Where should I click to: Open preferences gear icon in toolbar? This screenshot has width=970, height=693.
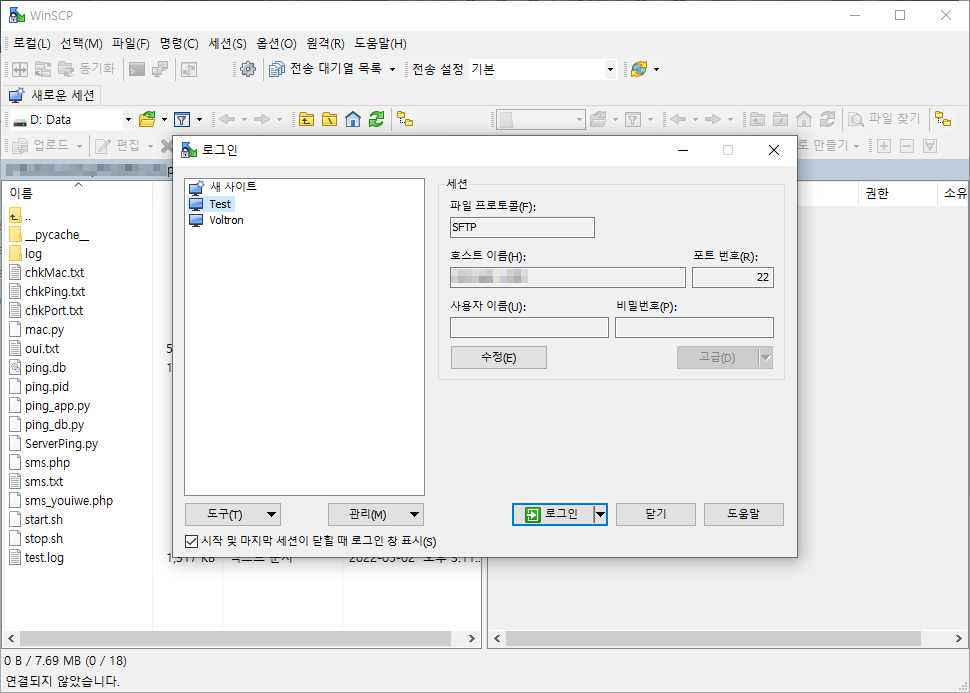pos(247,69)
